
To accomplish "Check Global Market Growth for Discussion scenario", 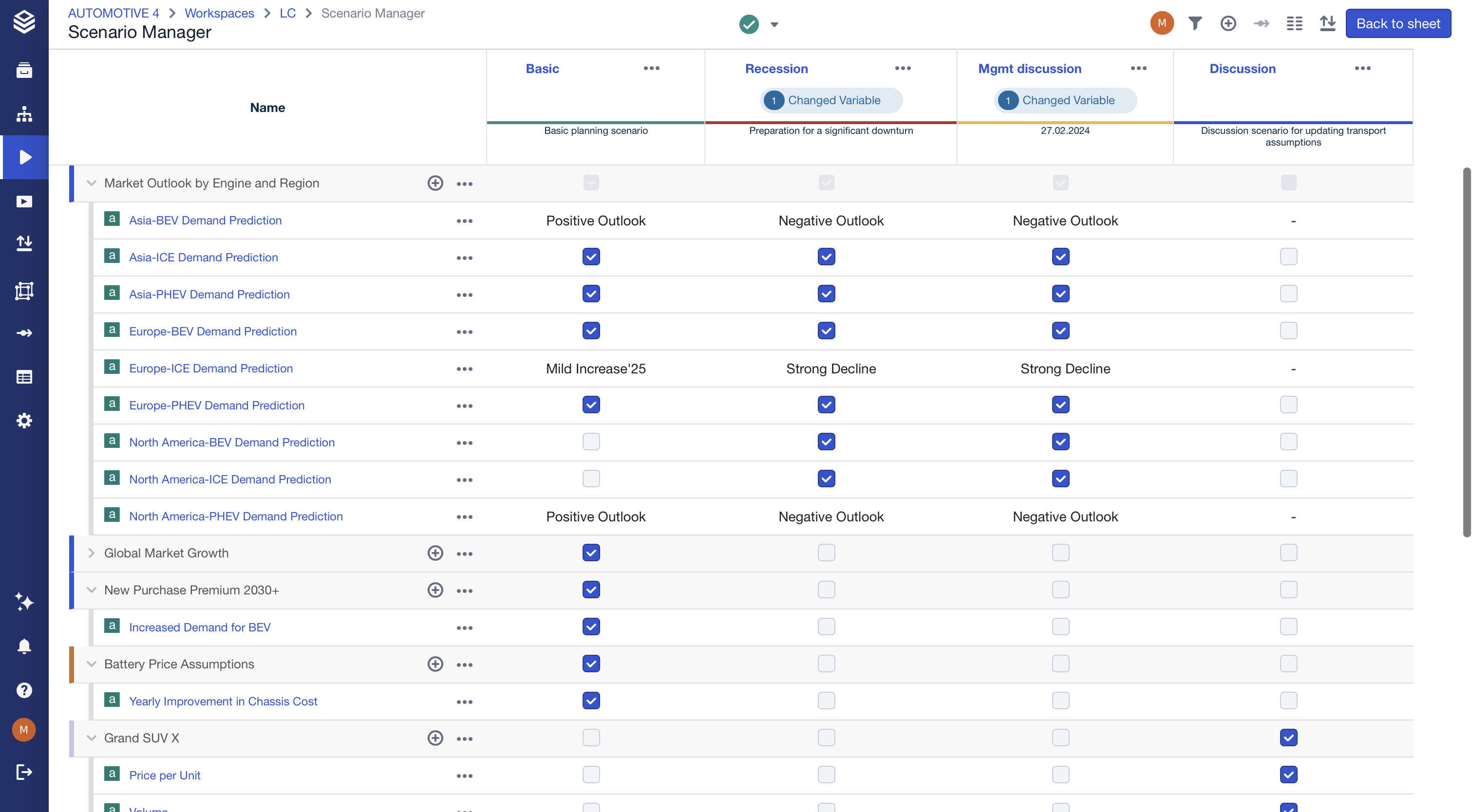I will (1288, 552).
